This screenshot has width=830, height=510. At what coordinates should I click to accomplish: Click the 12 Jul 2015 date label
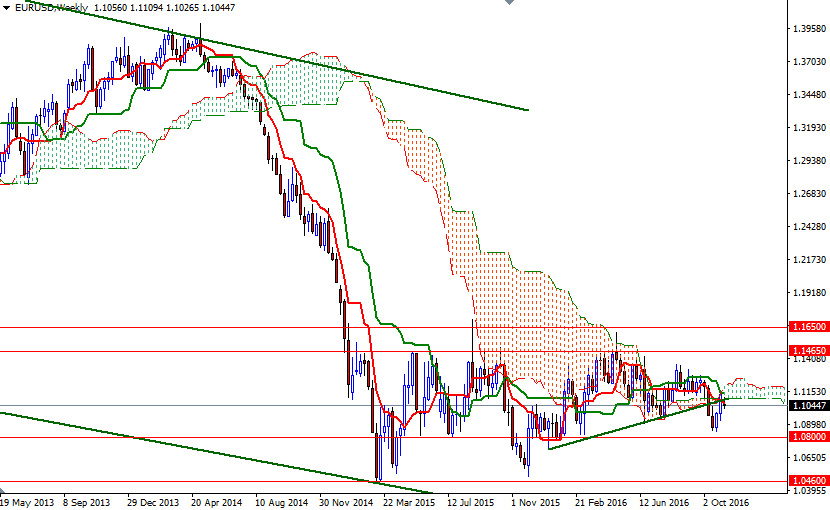[x=471, y=502]
